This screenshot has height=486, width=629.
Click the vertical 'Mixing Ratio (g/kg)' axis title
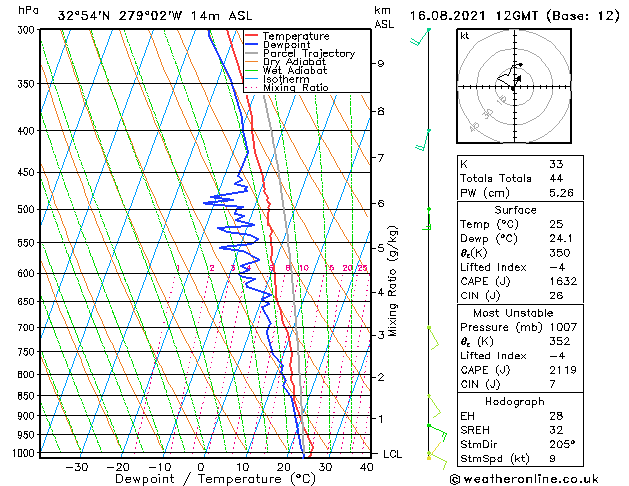pos(392,281)
